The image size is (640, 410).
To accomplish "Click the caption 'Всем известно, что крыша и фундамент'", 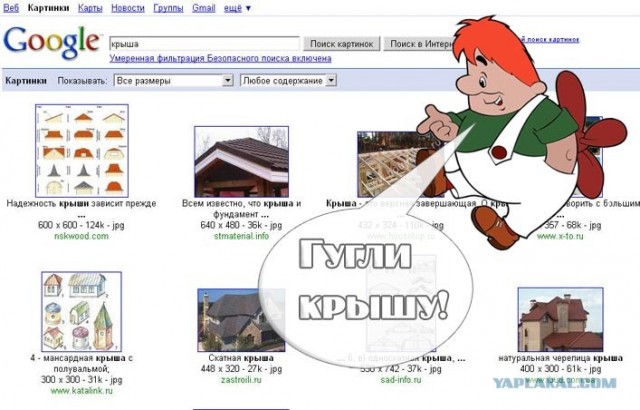I will pyautogui.click(x=242, y=208).
